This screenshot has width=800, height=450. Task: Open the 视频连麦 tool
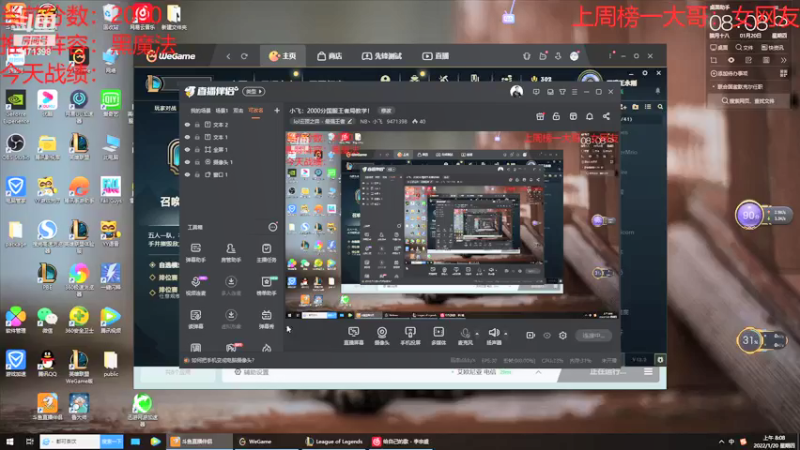click(x=195, y=286)
